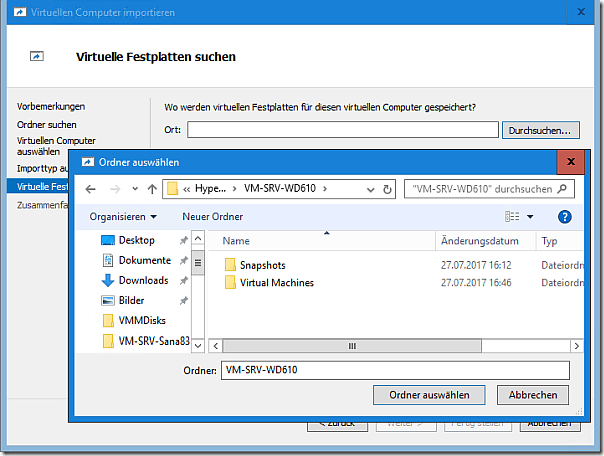Expand the Organisieren dropdown menu
The image size is (604, 456).
(123, 217)
